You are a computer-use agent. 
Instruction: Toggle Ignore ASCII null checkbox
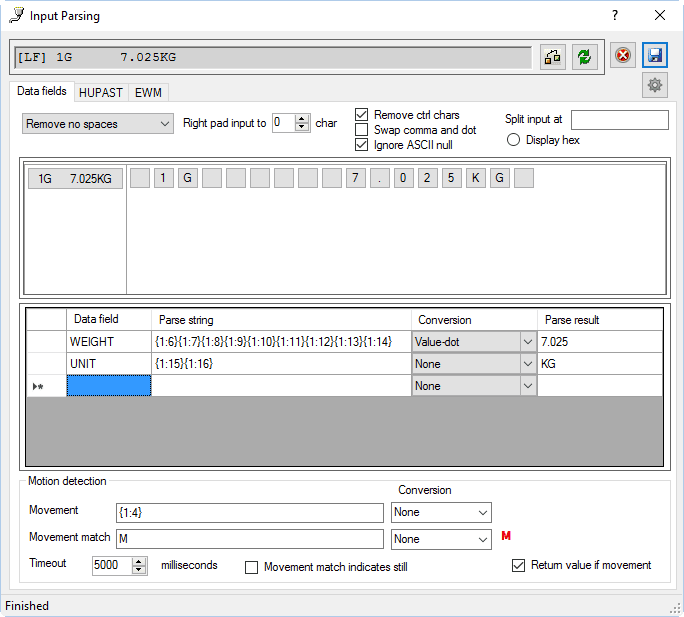(x=361, y=144)
